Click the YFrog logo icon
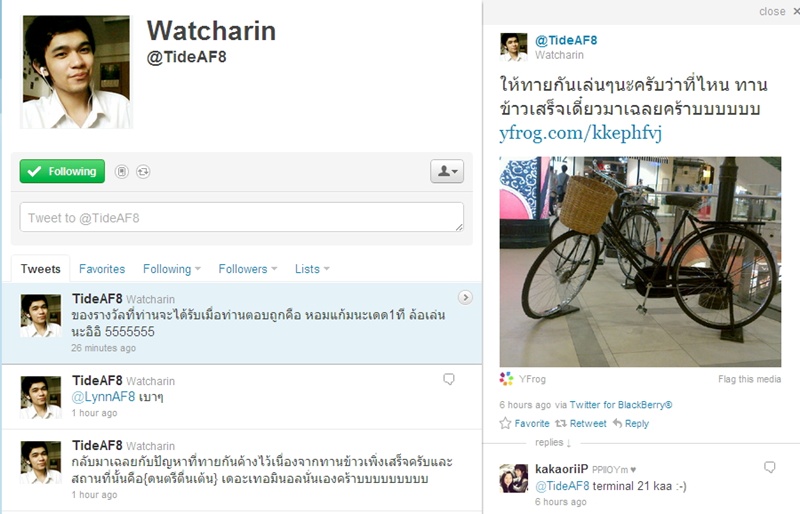800x514 pixels. 506,379
